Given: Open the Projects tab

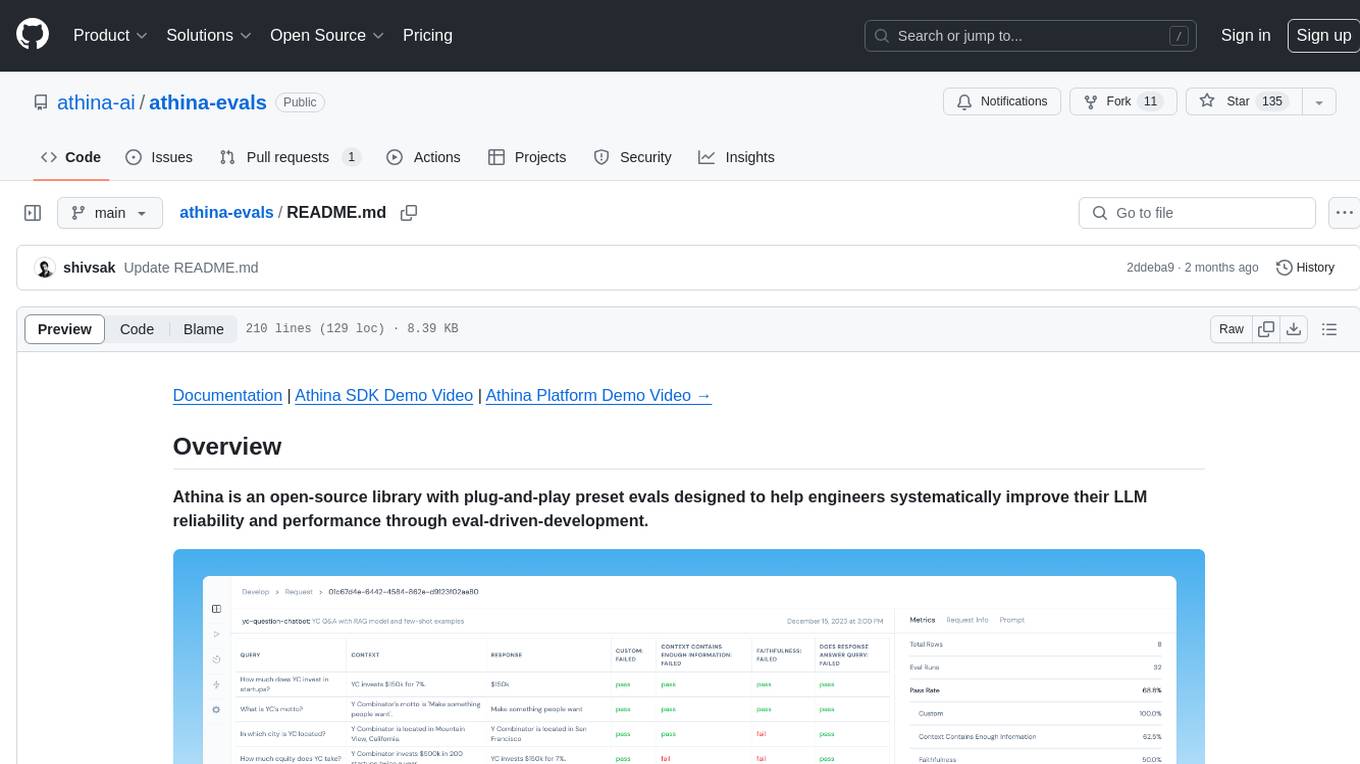Looking at the screenshot, I should click(527, 157).
